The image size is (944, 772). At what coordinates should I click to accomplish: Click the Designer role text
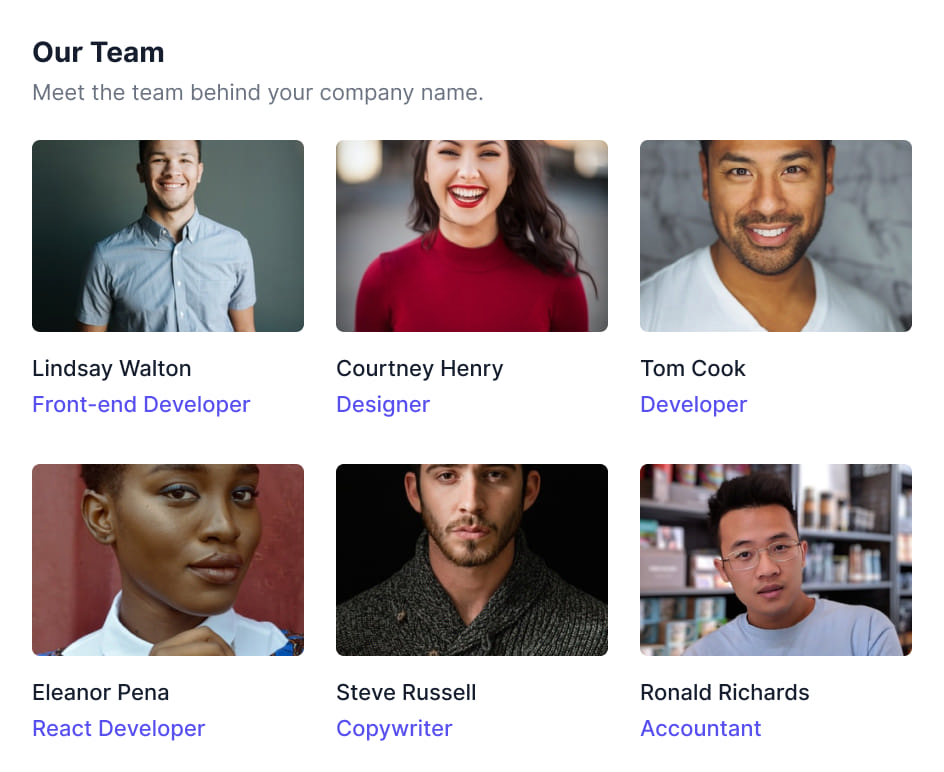383,404
